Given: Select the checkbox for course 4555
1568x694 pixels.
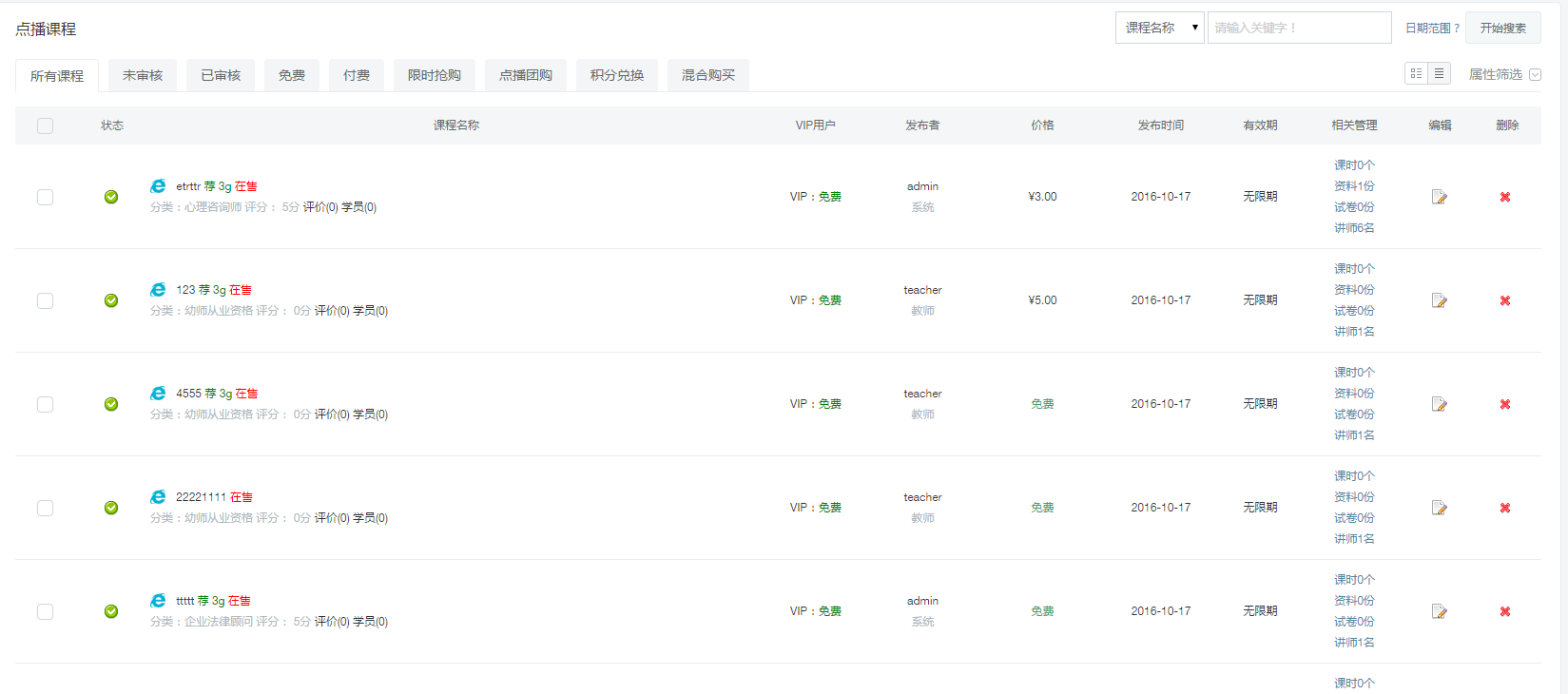Looking at the screenshot, I should pyautogui.click(x=45, y=404).
